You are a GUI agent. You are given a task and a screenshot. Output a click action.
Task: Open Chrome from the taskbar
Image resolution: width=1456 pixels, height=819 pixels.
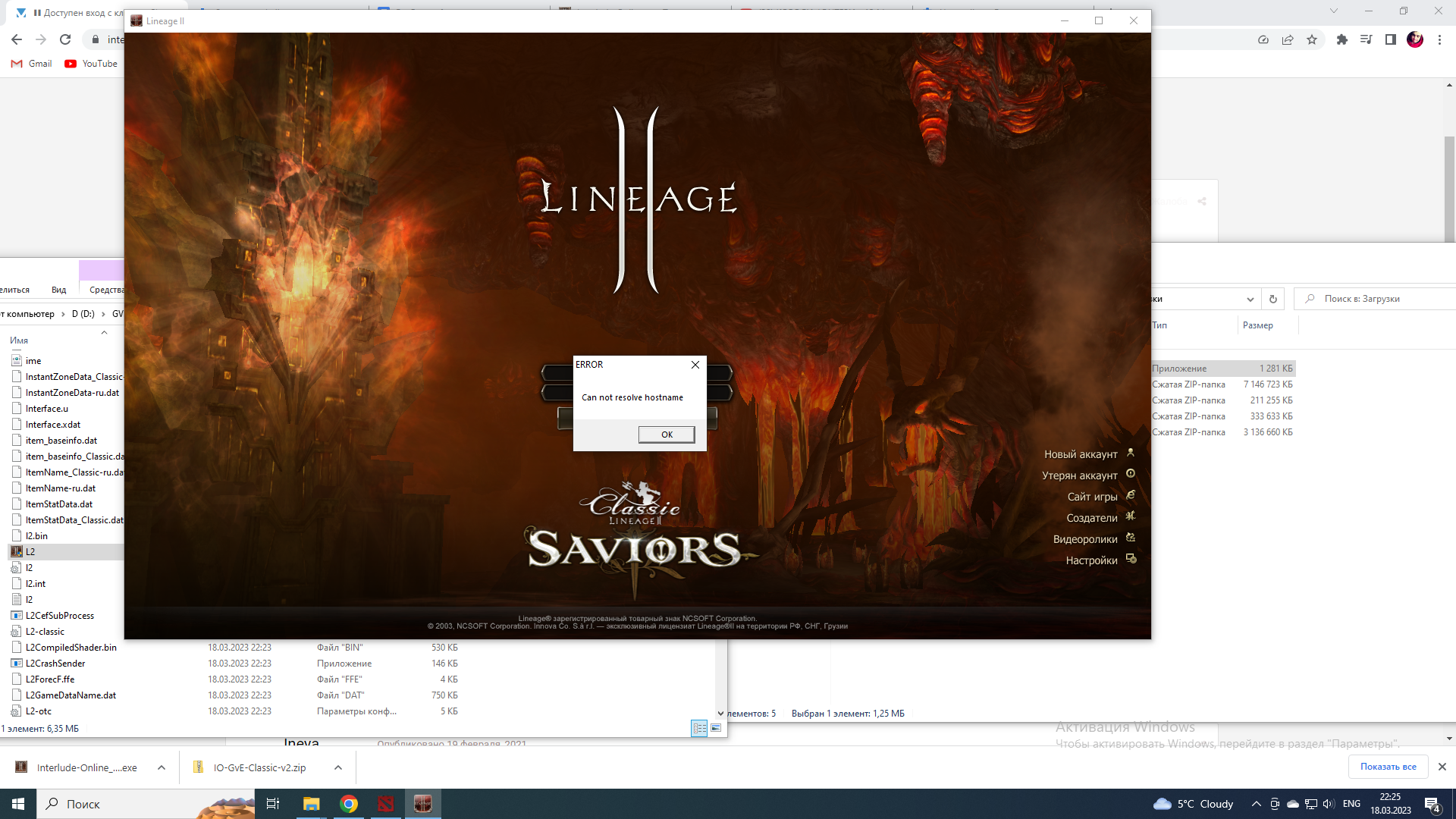coord(349,804)
